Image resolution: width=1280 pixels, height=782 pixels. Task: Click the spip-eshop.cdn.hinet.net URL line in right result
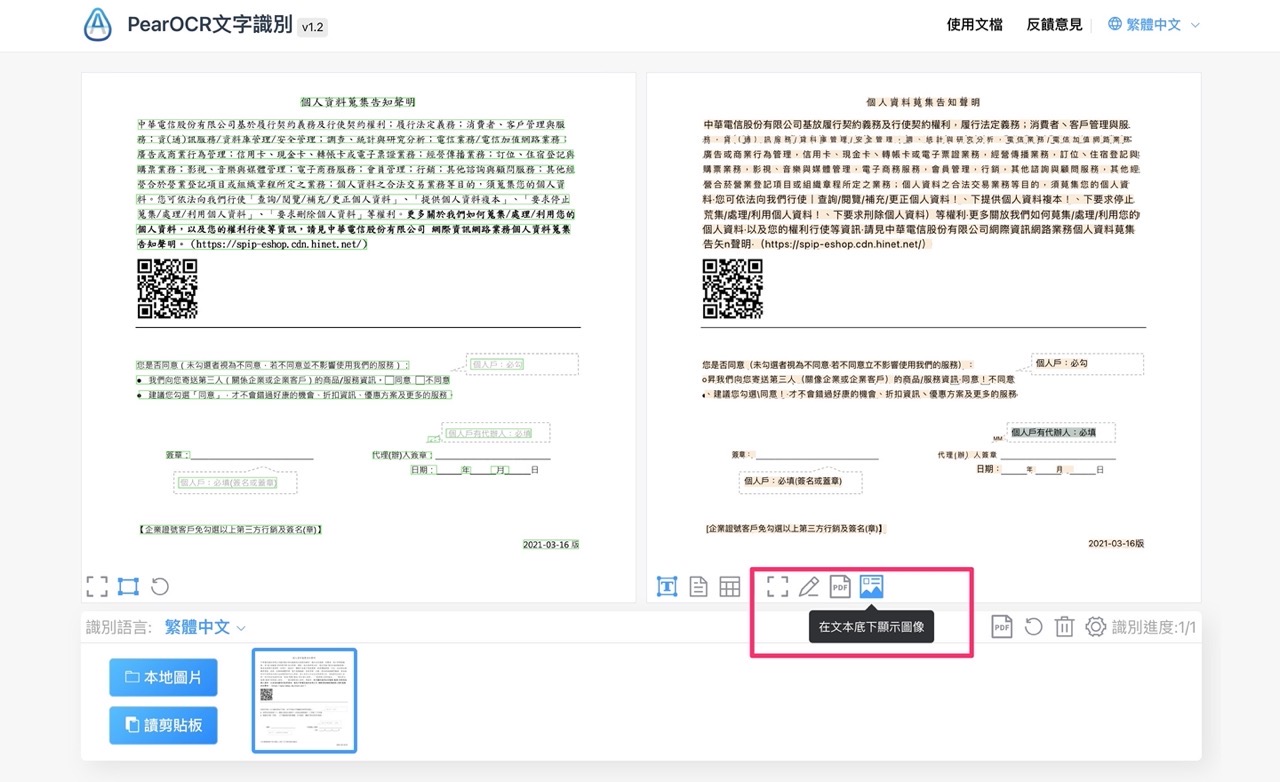tap(845, 244)
